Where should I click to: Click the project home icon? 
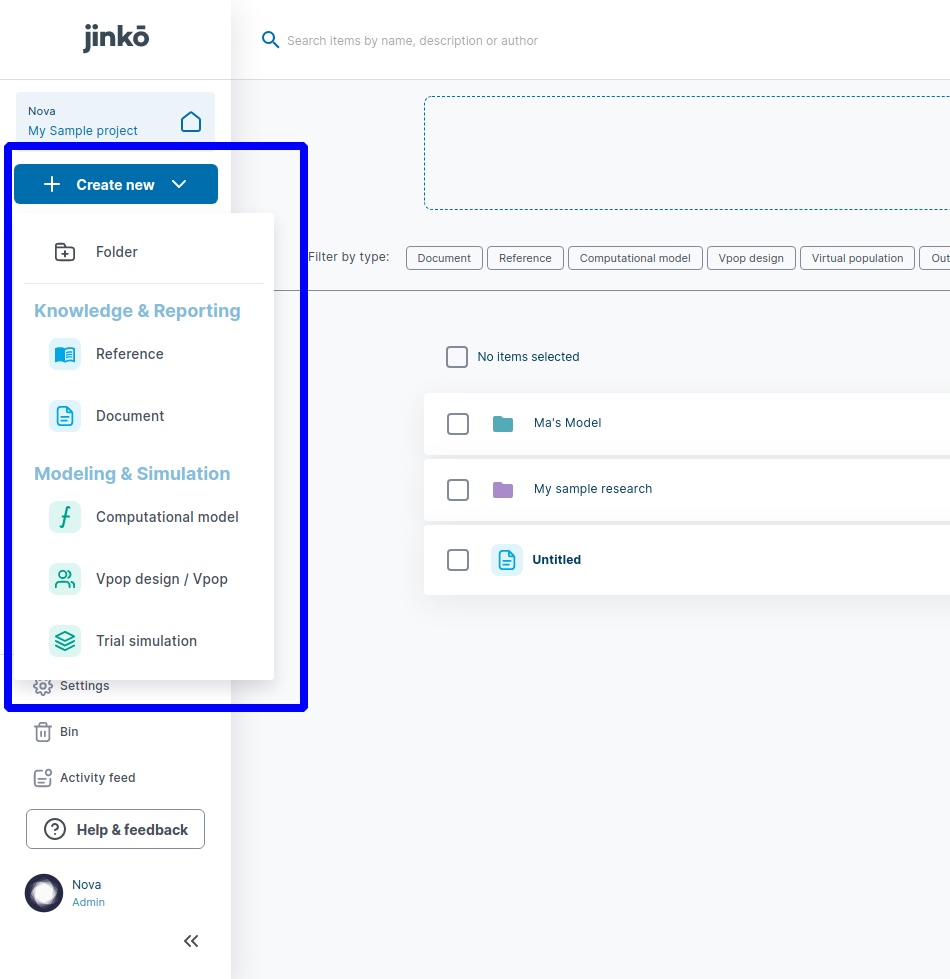[190, 122]
